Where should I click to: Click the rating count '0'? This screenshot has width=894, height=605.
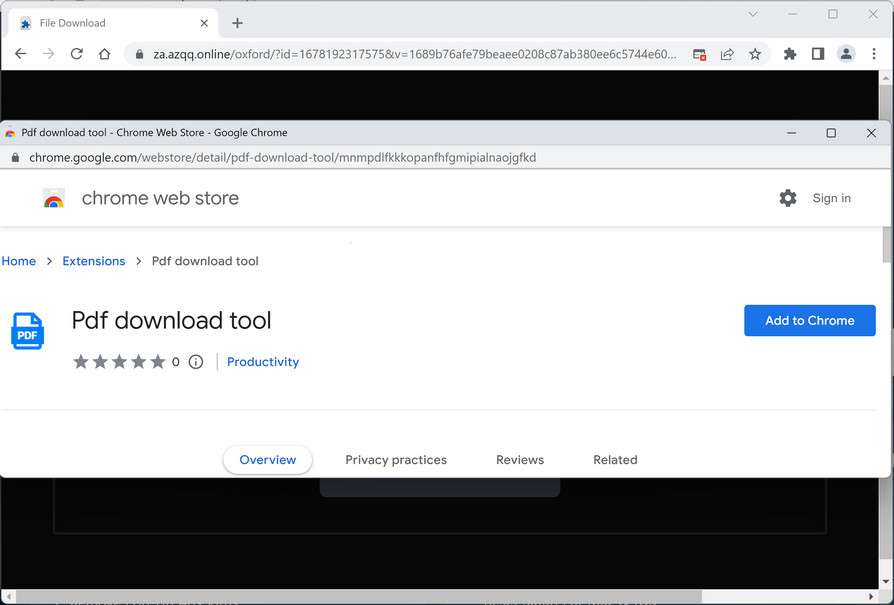(x=176, y=362)
